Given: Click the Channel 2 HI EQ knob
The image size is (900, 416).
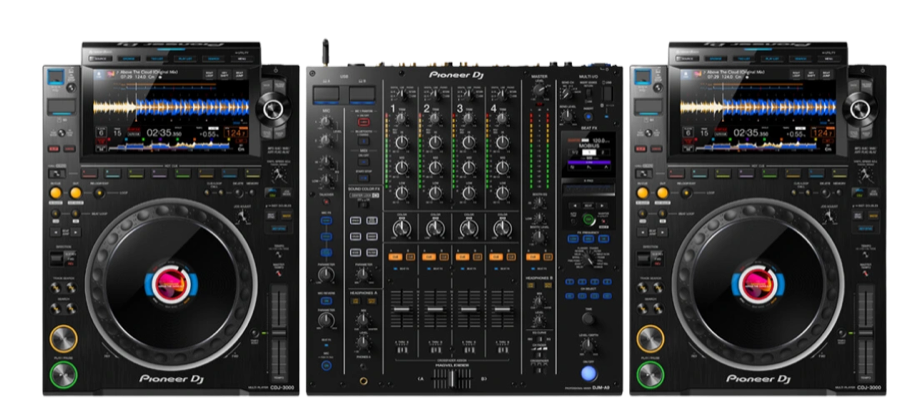Looking at the screenshot, I should (x=435, y=143).
